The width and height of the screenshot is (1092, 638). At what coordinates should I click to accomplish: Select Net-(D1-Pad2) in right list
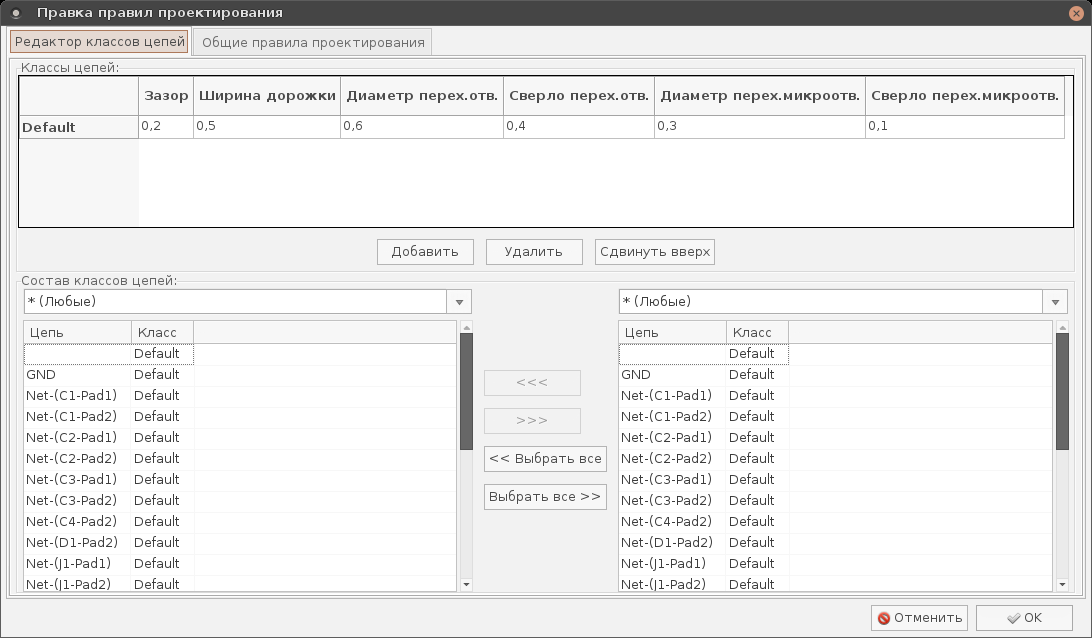836,542
